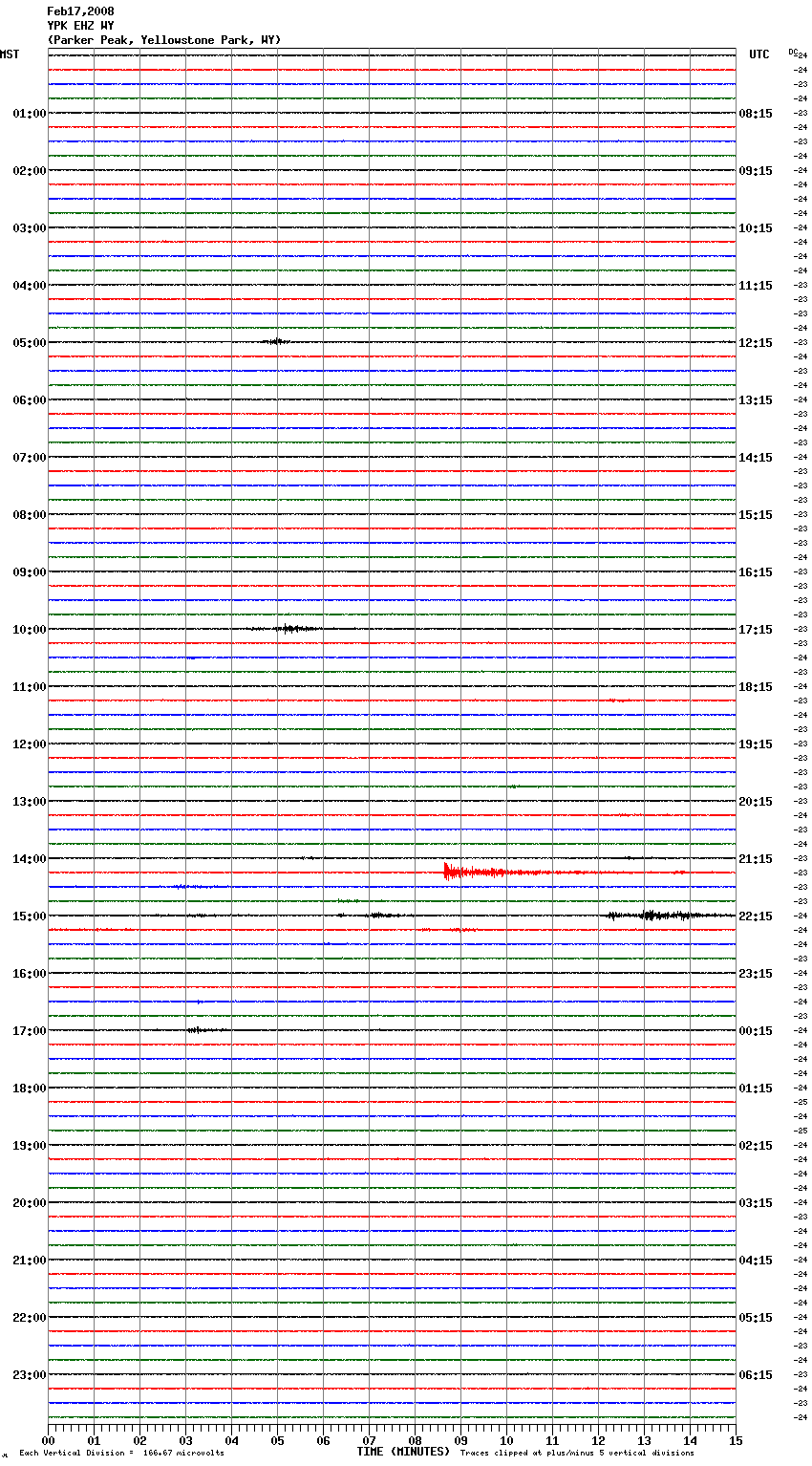Click the 14:15 UTC time label
This screenshot has height=1466, width=812.
(756, 458)
